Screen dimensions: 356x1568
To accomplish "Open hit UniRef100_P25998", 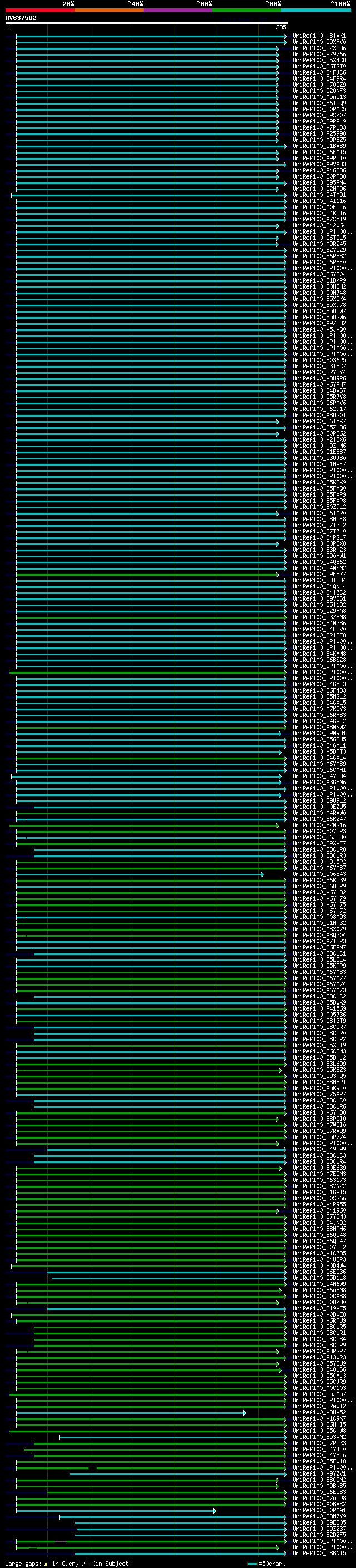I will click(319, 134).
